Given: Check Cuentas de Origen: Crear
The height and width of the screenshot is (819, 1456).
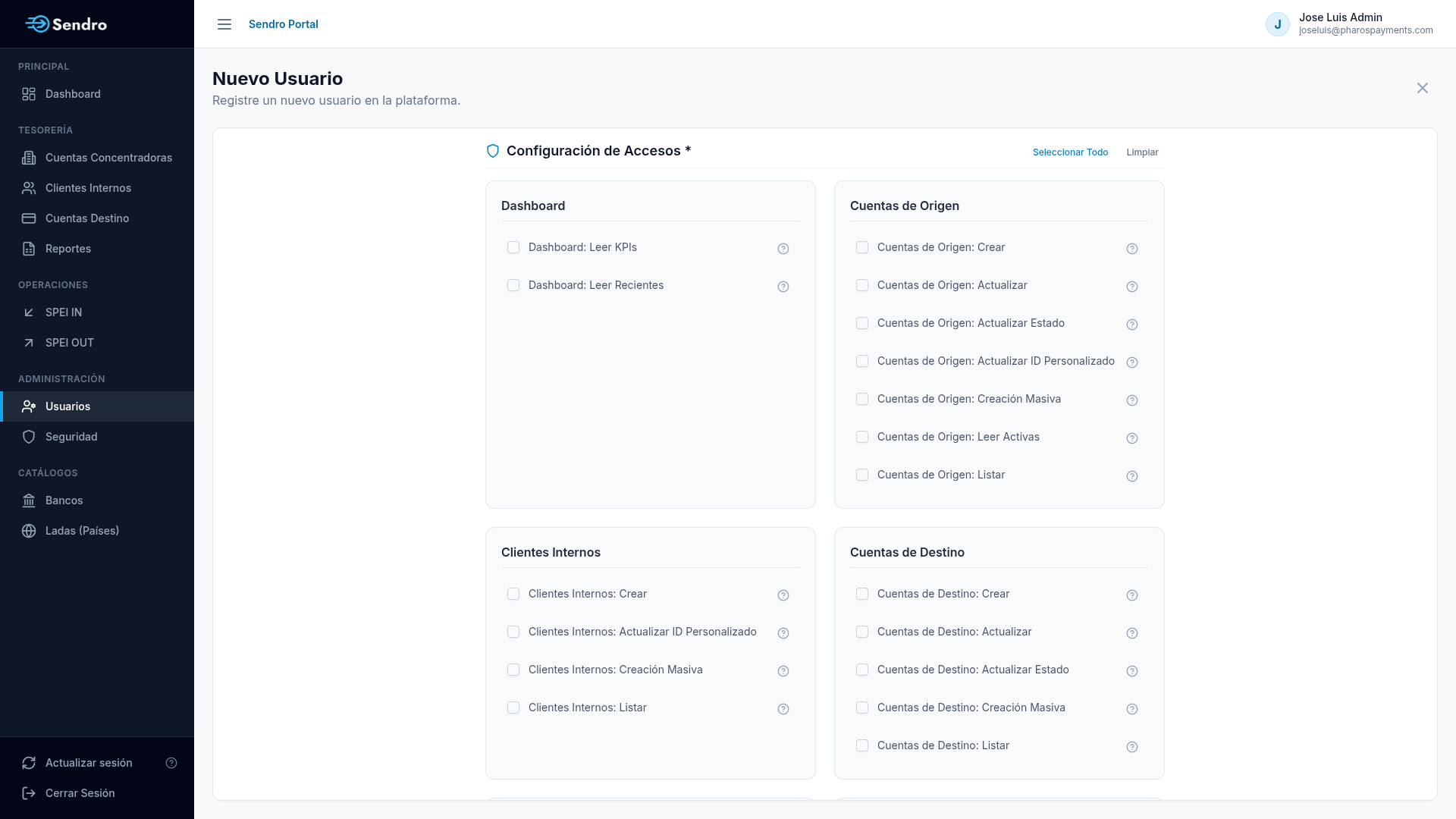Looking at the screenshot, I should pos(862,247).
